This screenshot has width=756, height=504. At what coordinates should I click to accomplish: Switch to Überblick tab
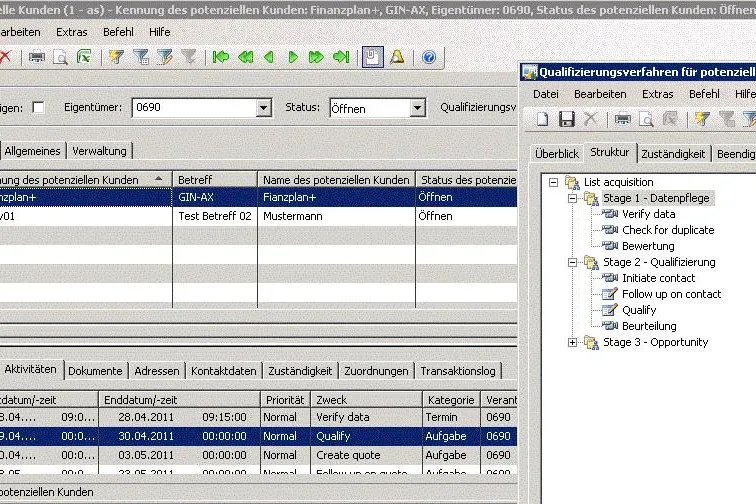pos(557,154)
